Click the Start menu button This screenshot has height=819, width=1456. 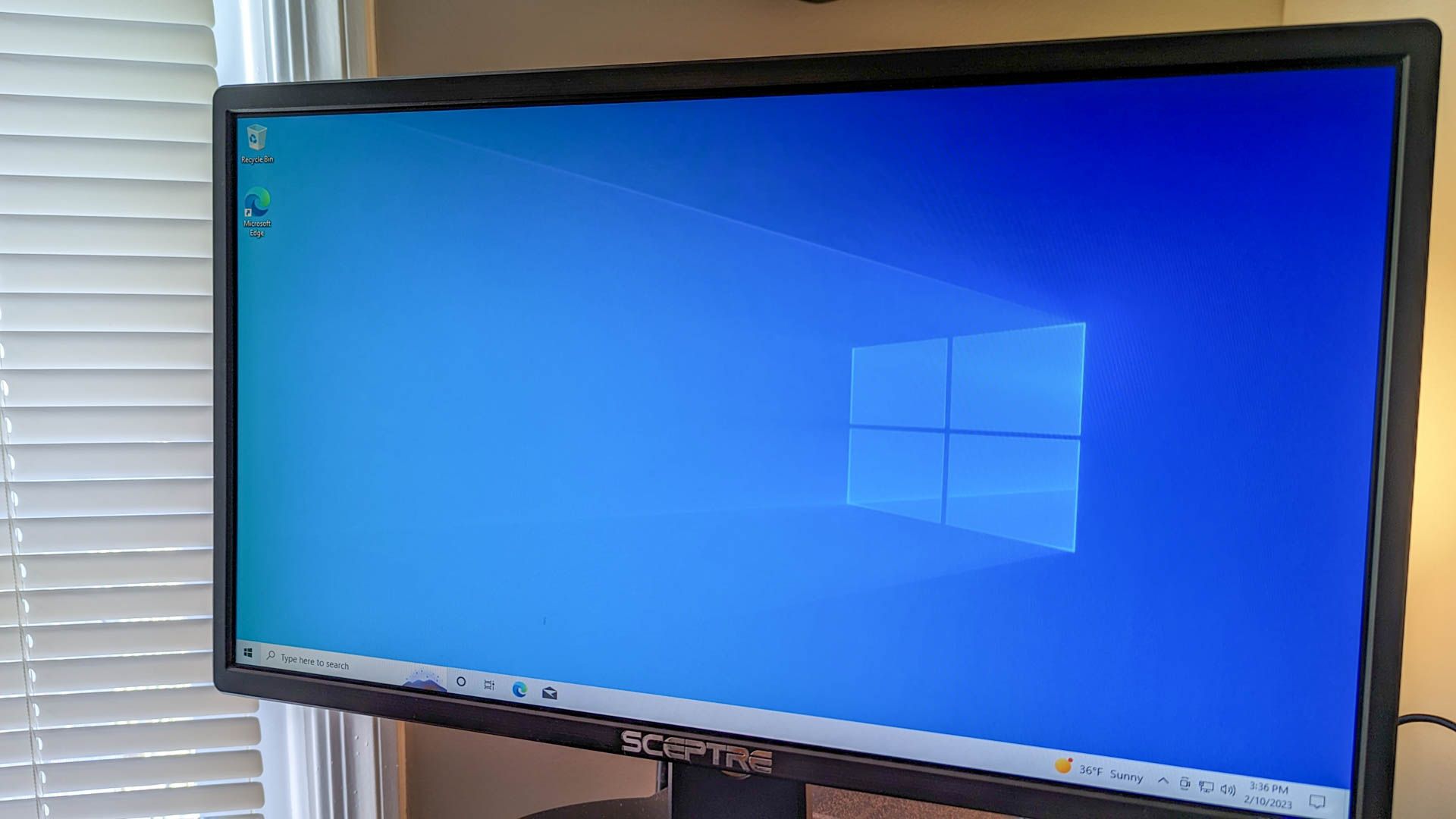click(x=248, y=662)
